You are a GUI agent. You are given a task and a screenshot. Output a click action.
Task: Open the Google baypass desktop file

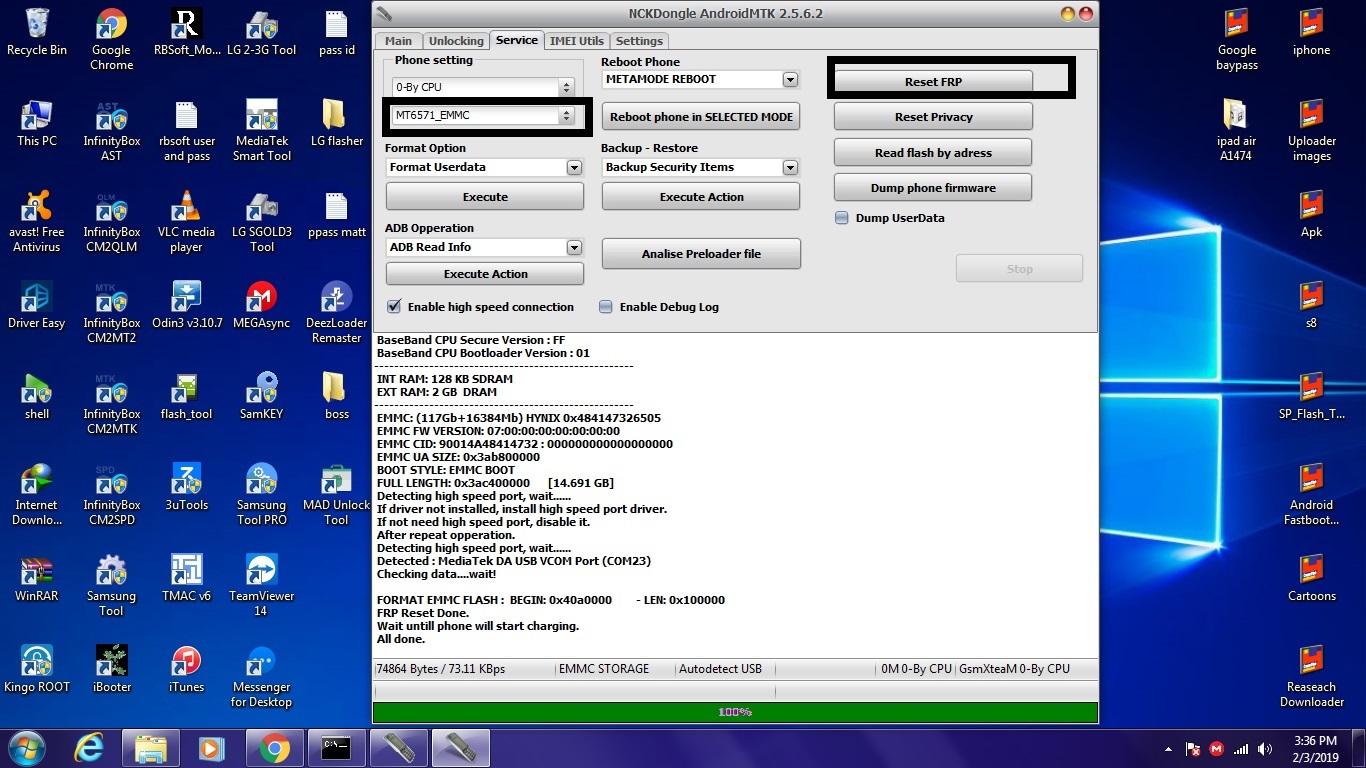[1237, 40]
